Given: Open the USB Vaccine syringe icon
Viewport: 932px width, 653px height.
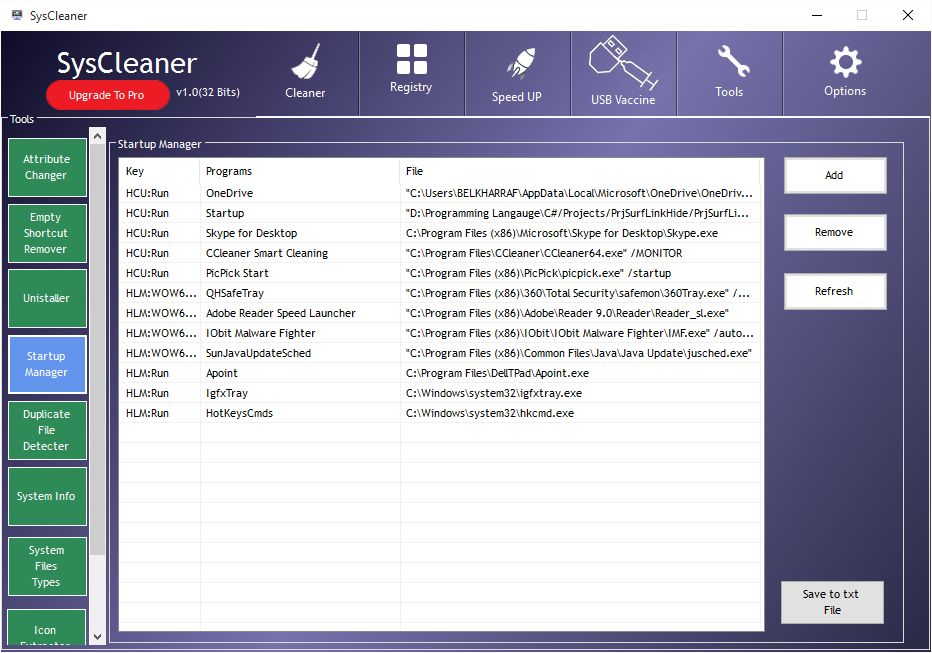Looking at the screenshot, I should [x=622, y=62].
